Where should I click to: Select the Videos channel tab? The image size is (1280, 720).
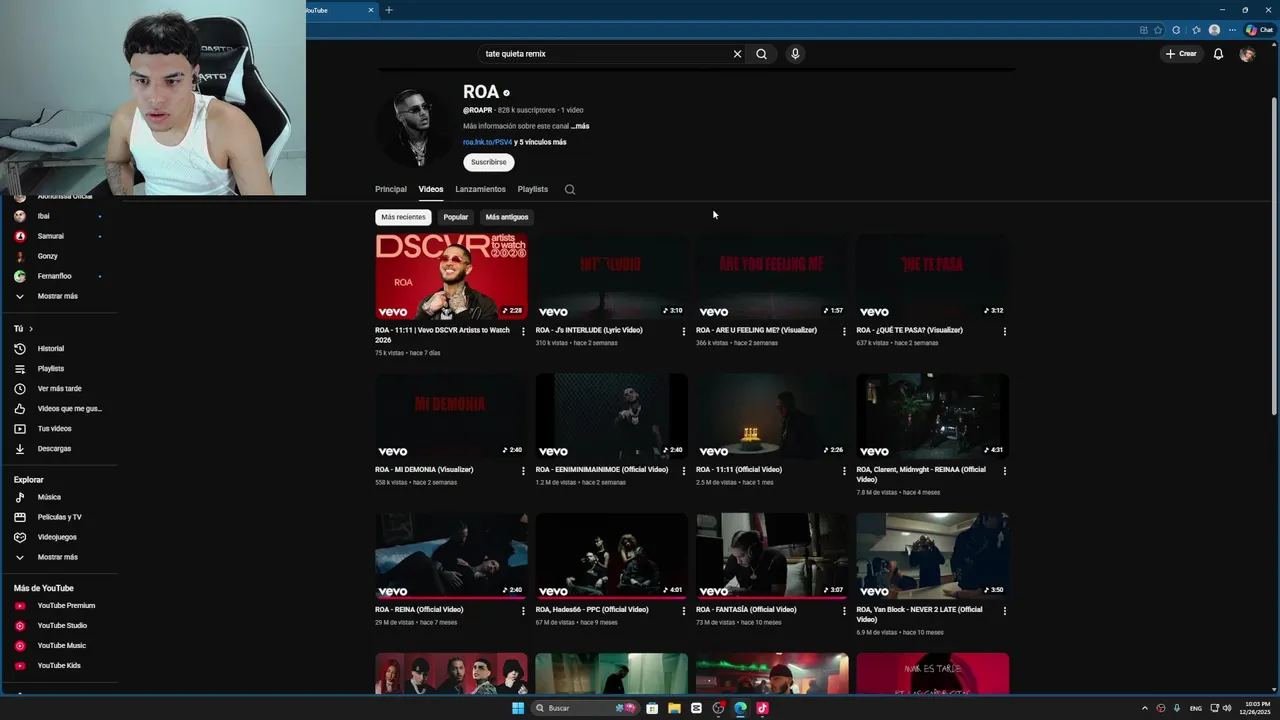431,189
